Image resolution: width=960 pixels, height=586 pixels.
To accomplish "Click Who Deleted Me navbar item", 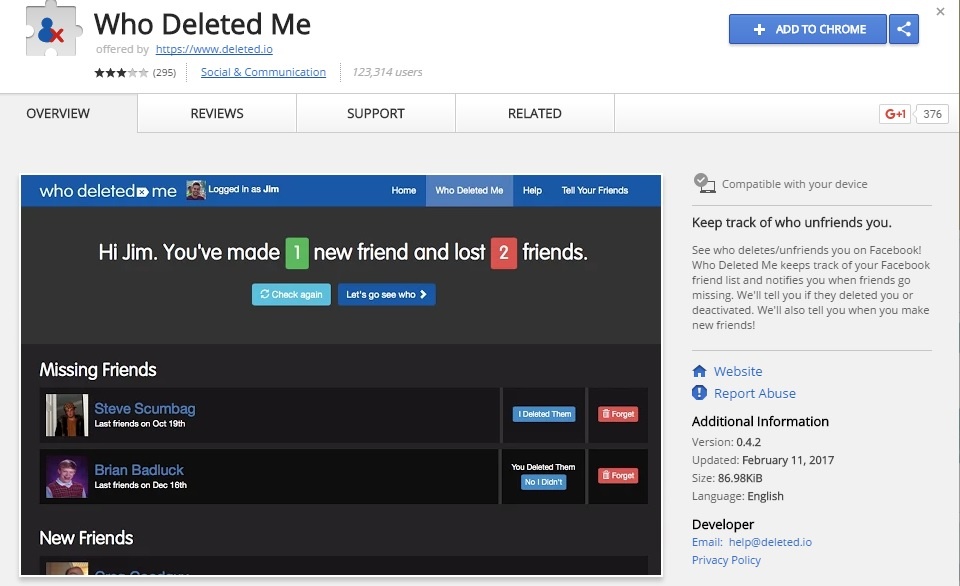I will pos(469,190).
